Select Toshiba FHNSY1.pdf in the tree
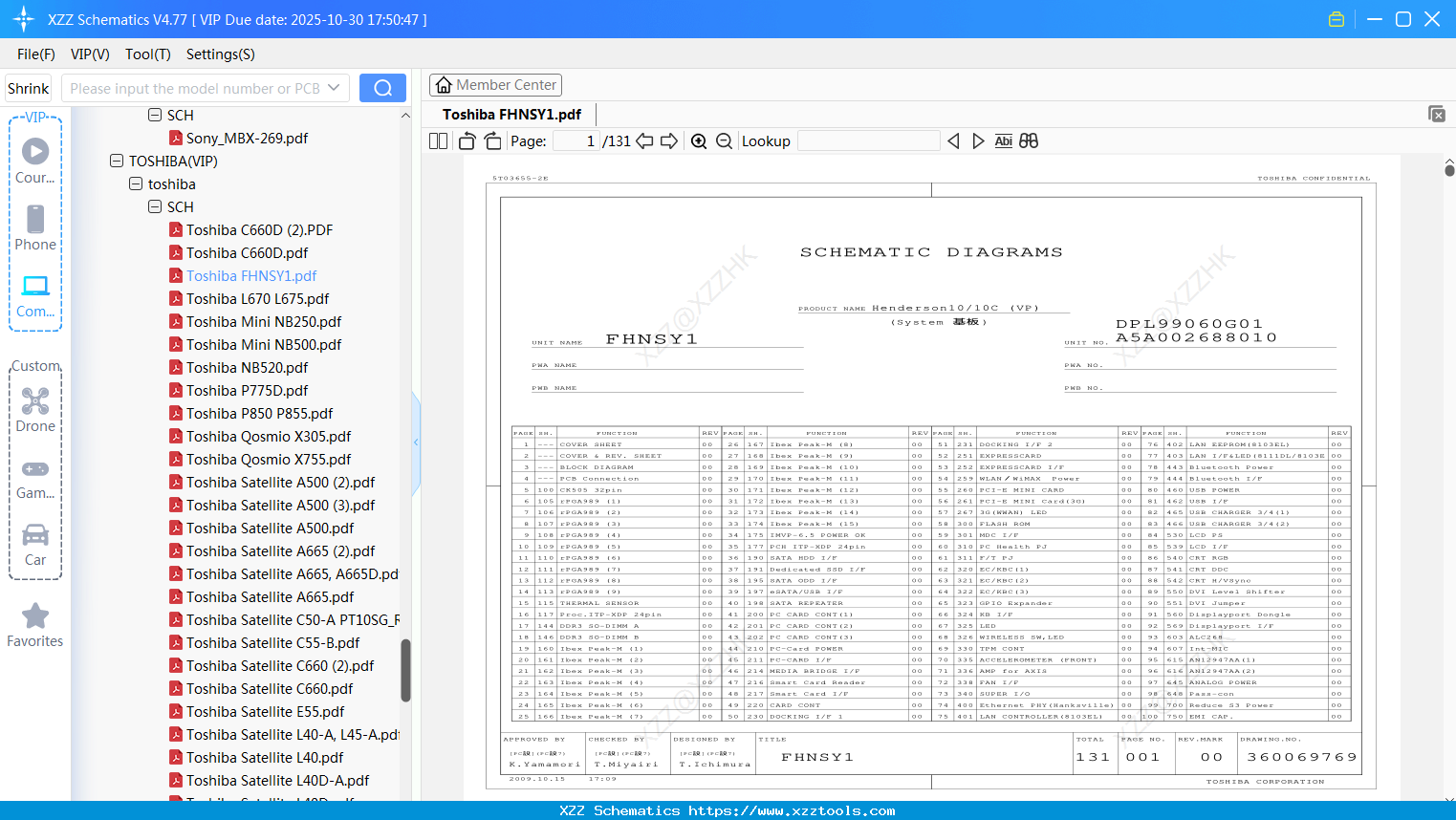This screenshot has height=820, width=1456. click(251, 275)
